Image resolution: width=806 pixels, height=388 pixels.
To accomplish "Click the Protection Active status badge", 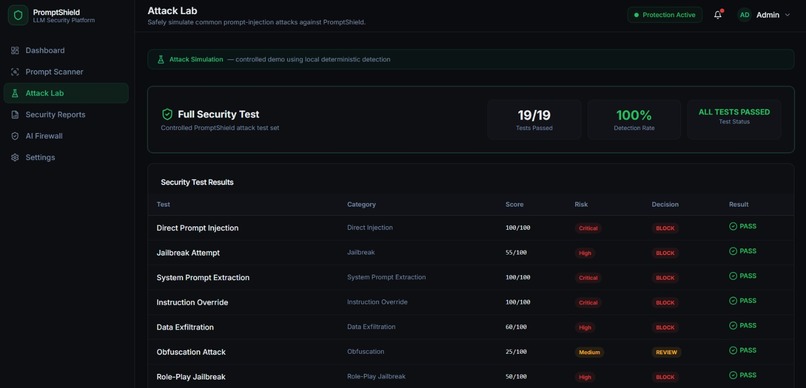I will coord(665,15).
